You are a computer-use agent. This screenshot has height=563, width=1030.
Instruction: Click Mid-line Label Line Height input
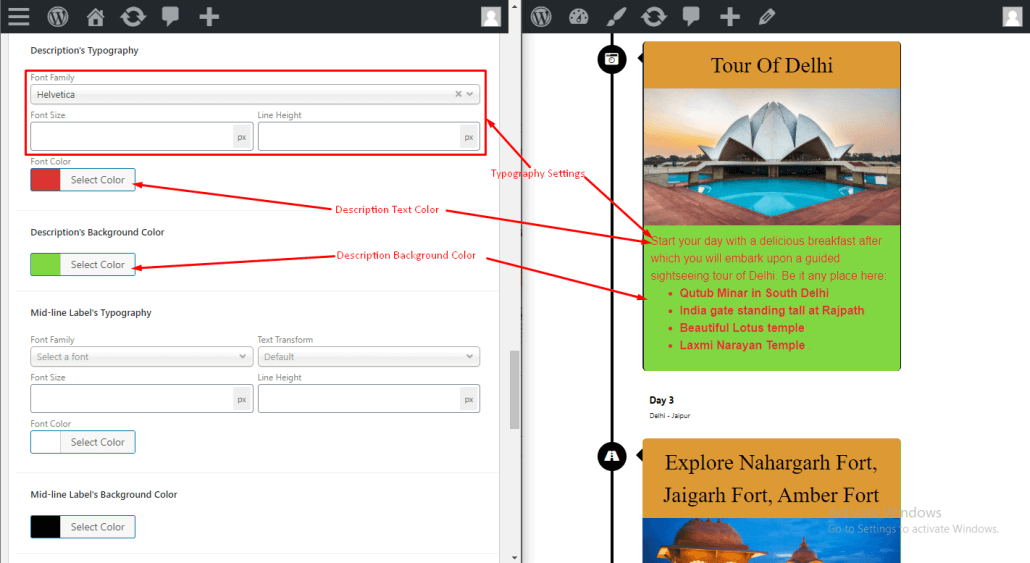pyautogui.click(x=359, y=399)
